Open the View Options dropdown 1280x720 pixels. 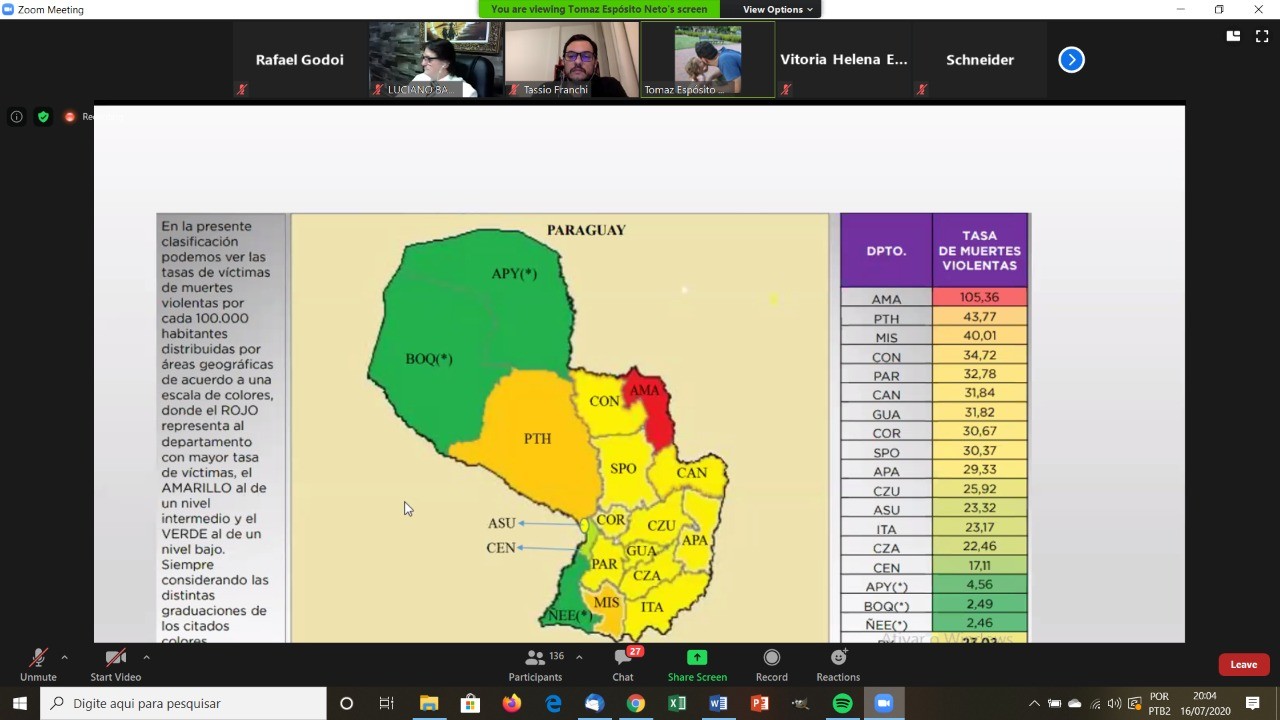pos(779,9)
